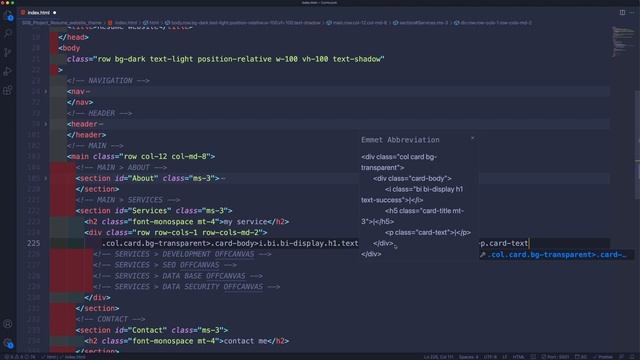Click the Port: 5501 Live Server status
Image resolution: width=640 pixels, height=360 pixels.
pos(556,357)
